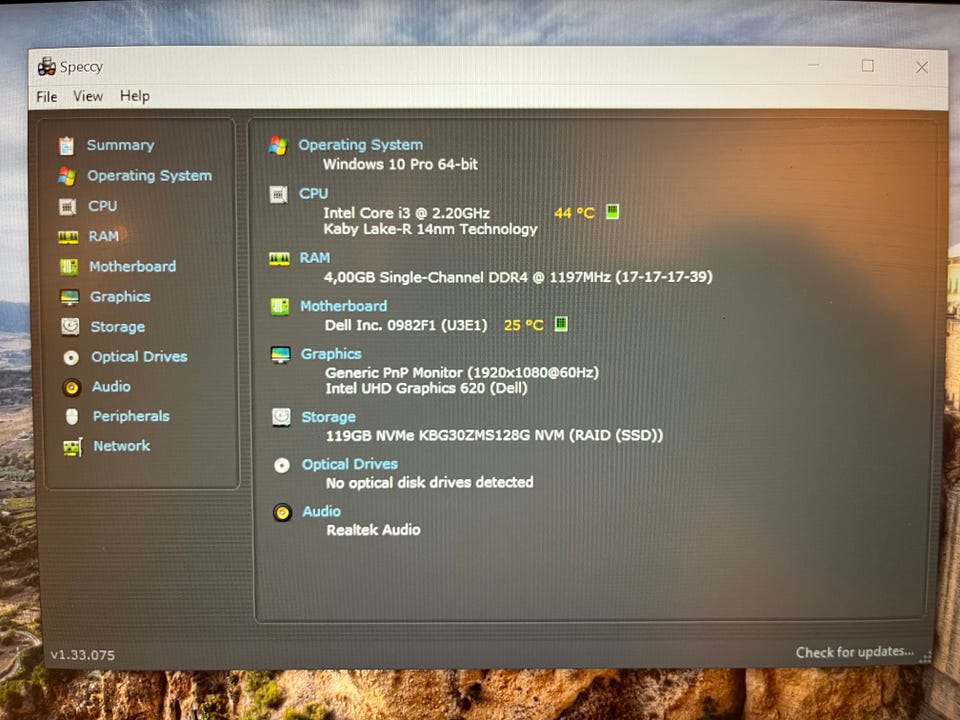Click the Check for updates link
Screen dimensions: 960x720
855,652
